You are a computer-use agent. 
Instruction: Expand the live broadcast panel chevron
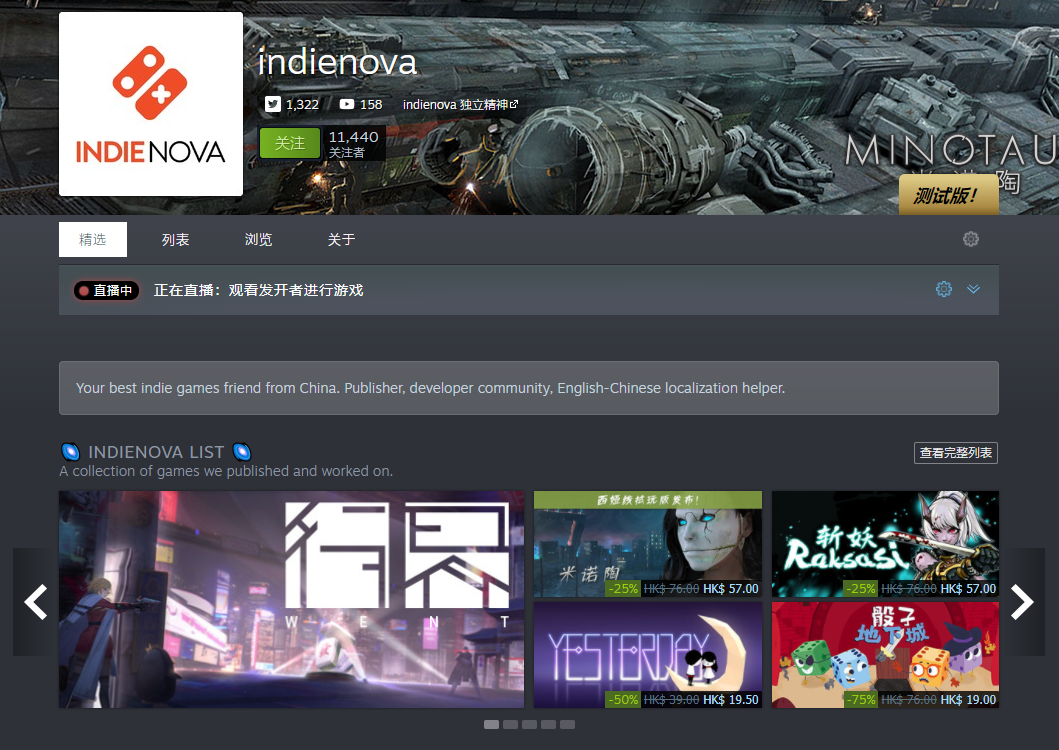[x=973, y=289]
